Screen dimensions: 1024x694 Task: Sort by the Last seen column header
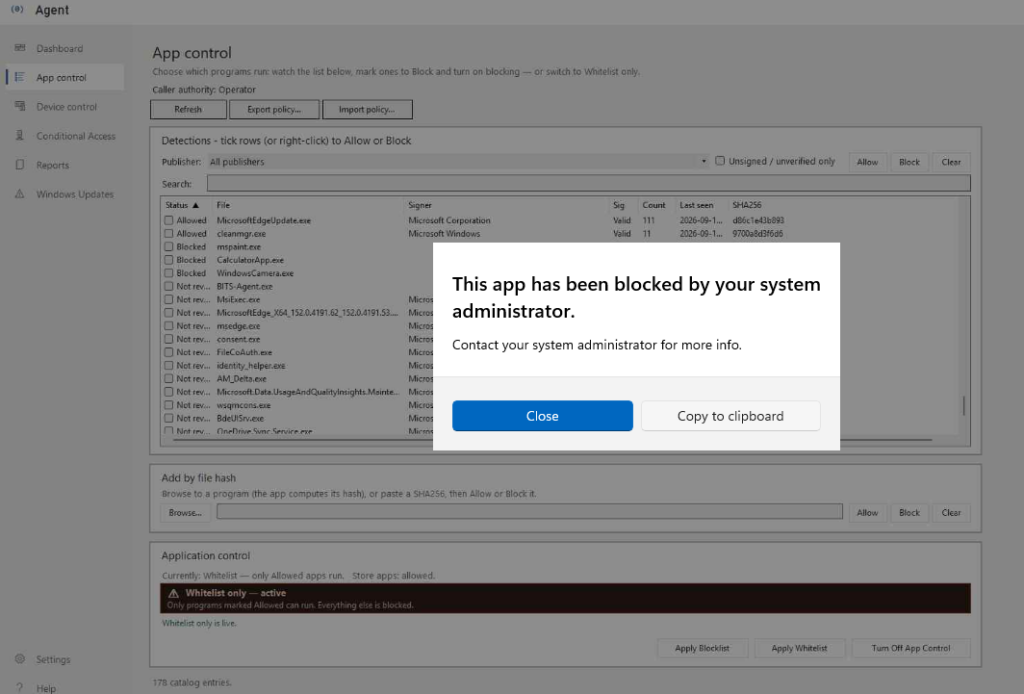(x=696, y=205)
